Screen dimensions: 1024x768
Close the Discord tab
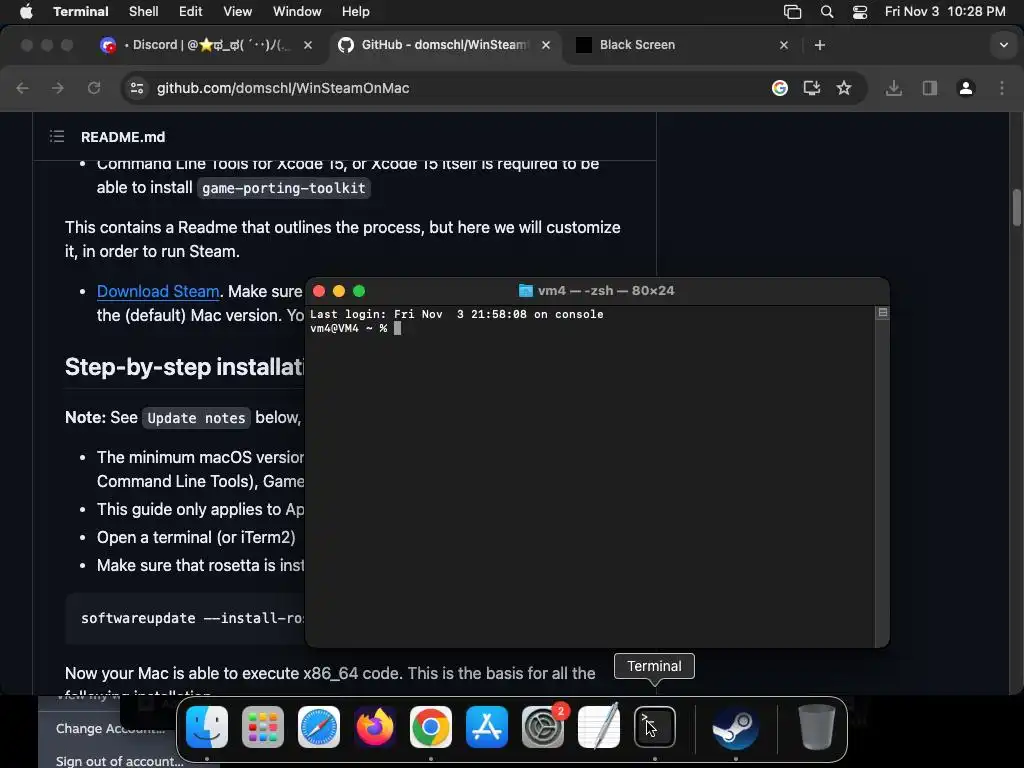pos(308,45)
